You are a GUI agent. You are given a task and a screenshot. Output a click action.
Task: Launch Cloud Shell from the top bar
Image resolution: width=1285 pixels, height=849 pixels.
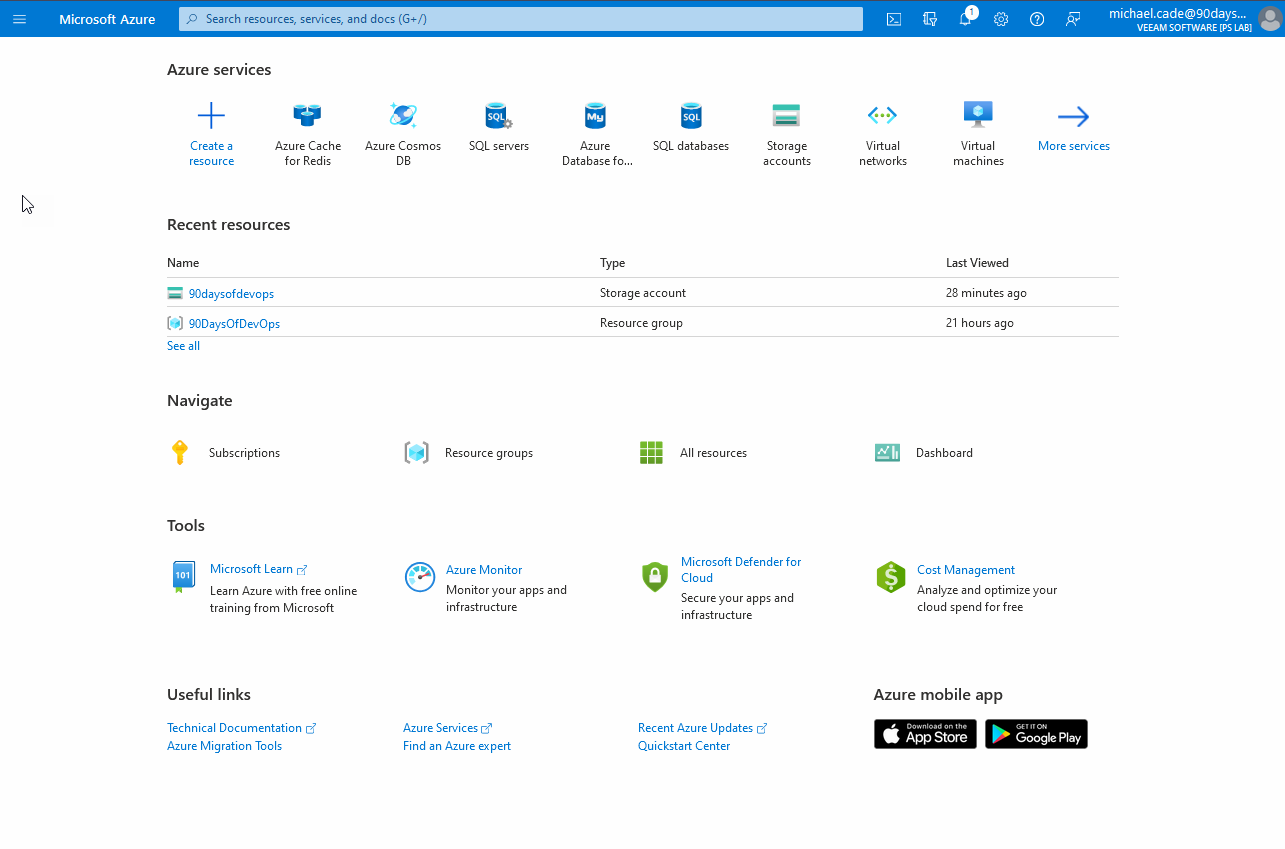(893, 18)
